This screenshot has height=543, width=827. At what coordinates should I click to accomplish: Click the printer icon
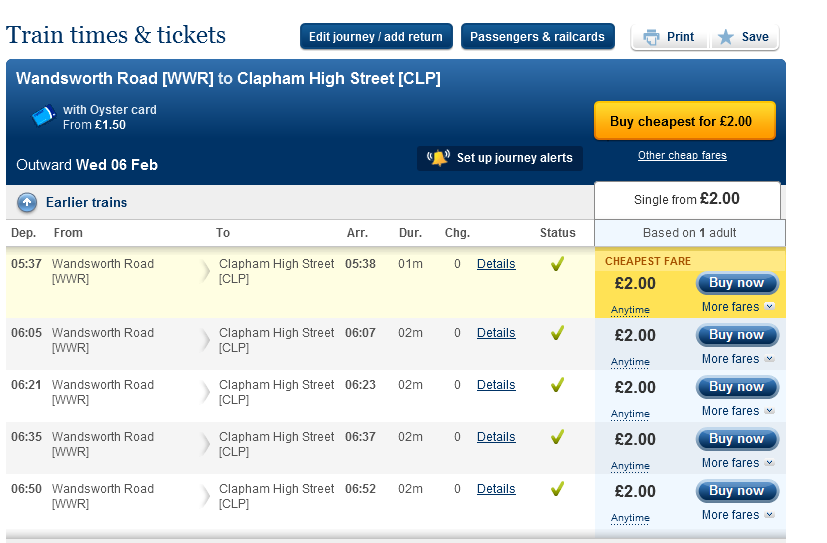click(651, 37)
